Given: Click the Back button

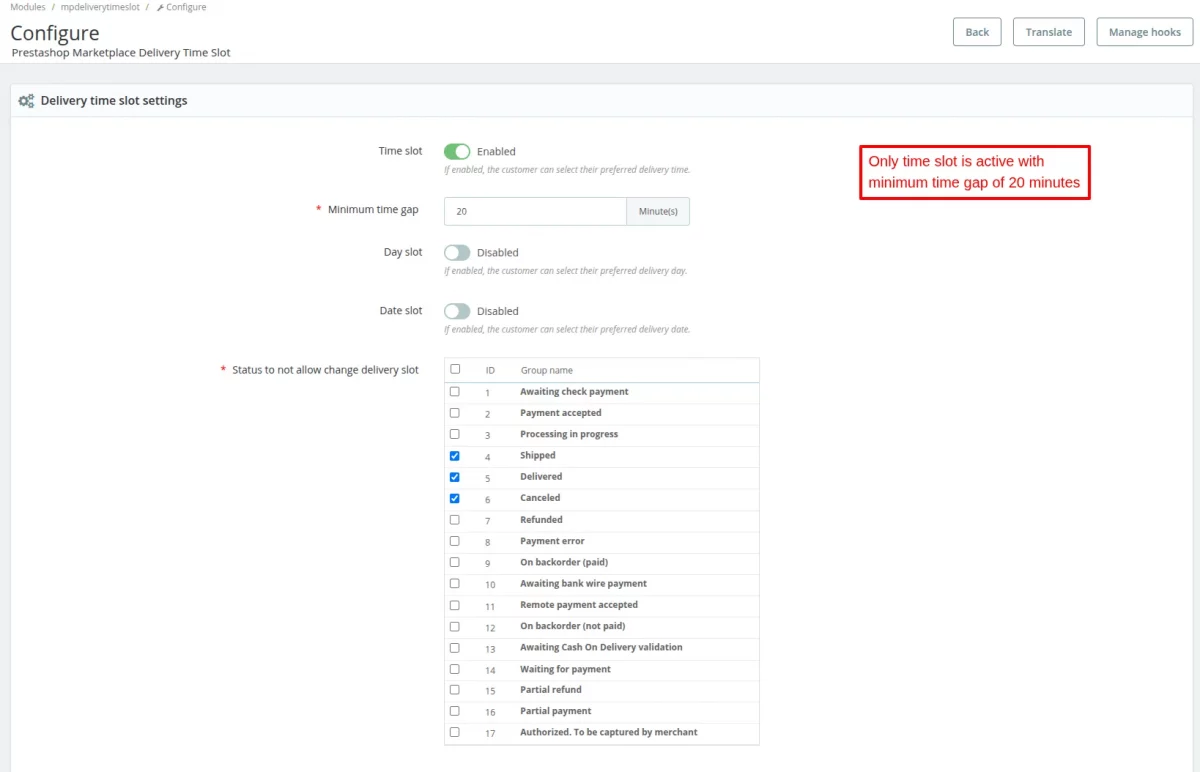Looking at the screenshot, I should click(976, 31).
